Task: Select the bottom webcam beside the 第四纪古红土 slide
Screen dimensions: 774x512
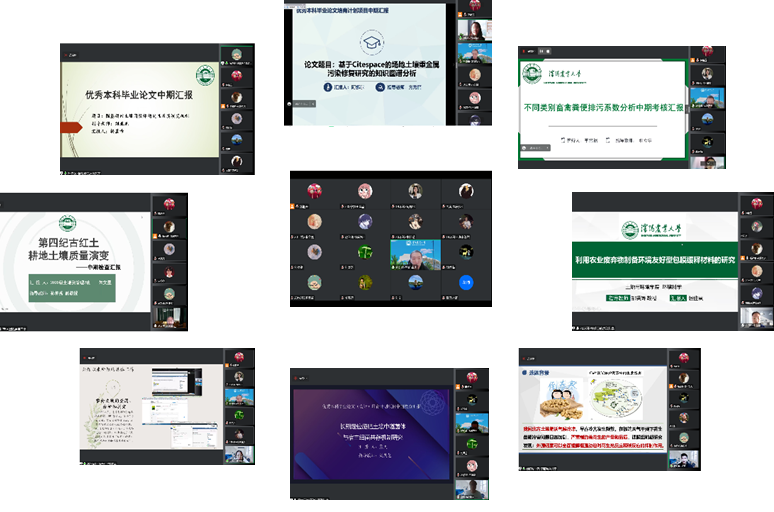Action: pyautogui.click(x=167, y=318)
